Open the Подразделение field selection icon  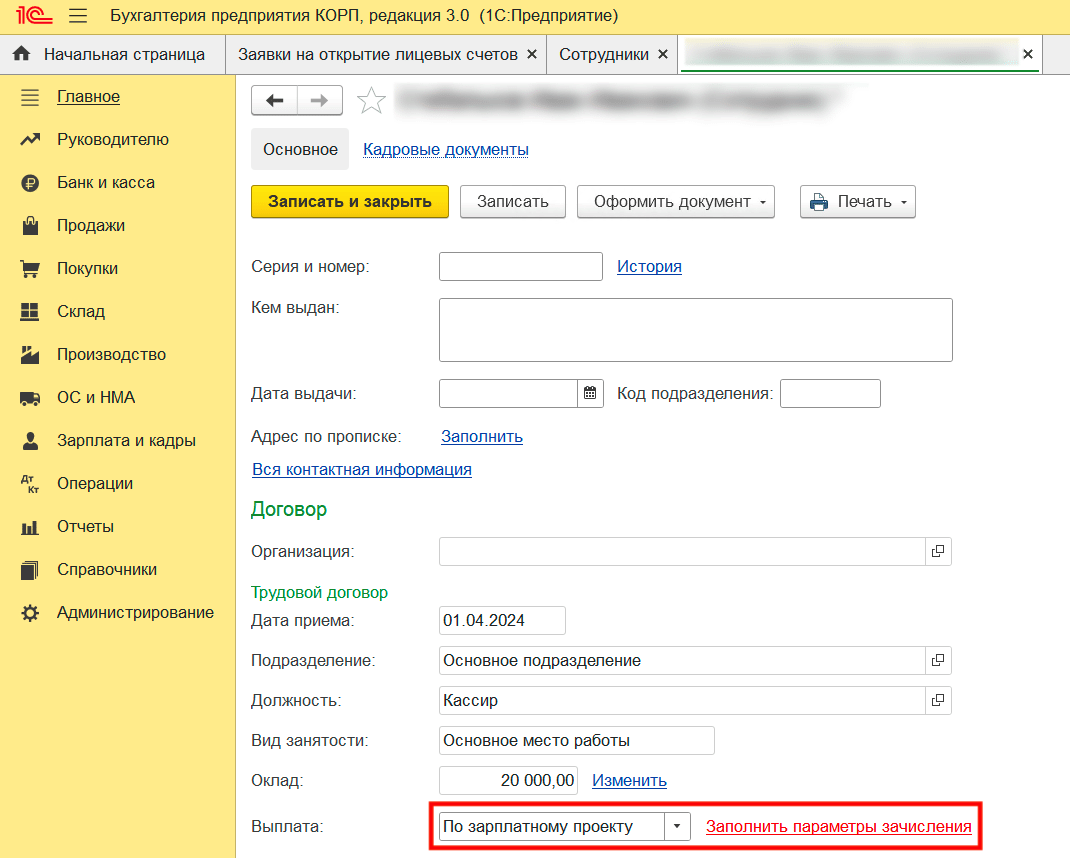[938, 660]
